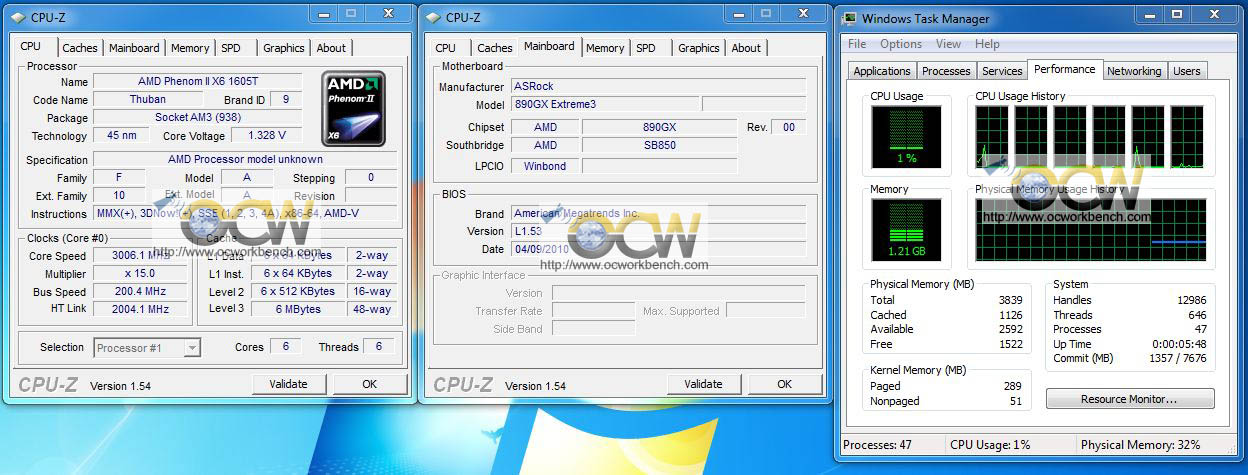This screenshot has width=1248, height=475.
Task: Open Memory tab in middle CPU-Z window
Action: pyautogui.click(x=605, y=48)
